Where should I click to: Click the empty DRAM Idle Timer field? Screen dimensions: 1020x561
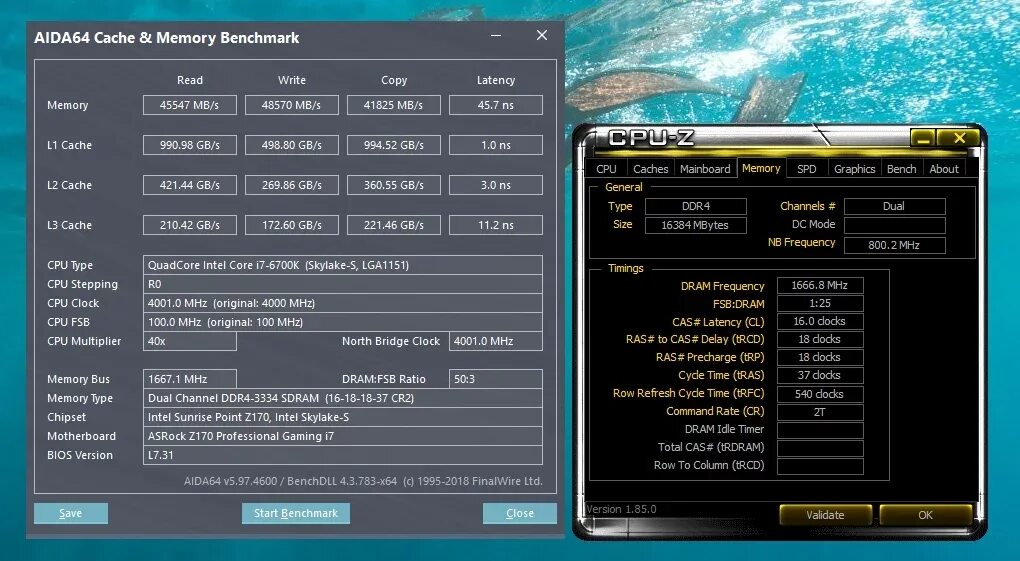(x=820, y=430)
